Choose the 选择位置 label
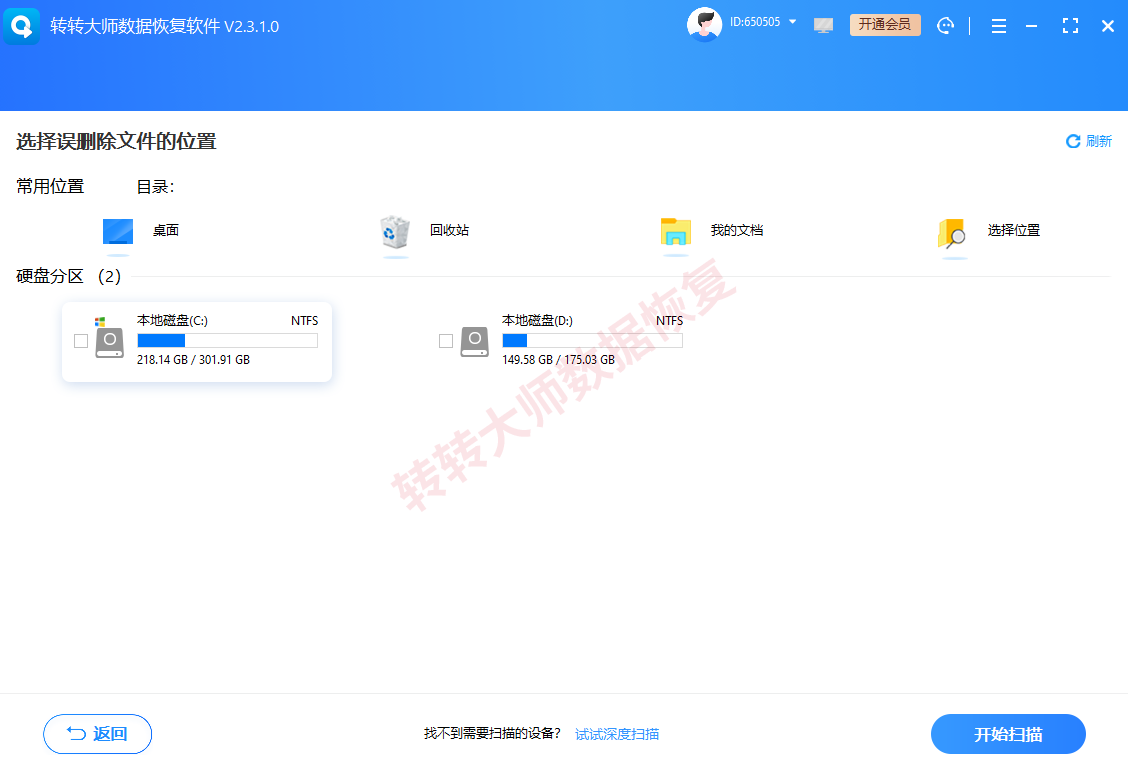Image resolution: width=1128 pixels, height=769 pixels. tap(1014, 230)
